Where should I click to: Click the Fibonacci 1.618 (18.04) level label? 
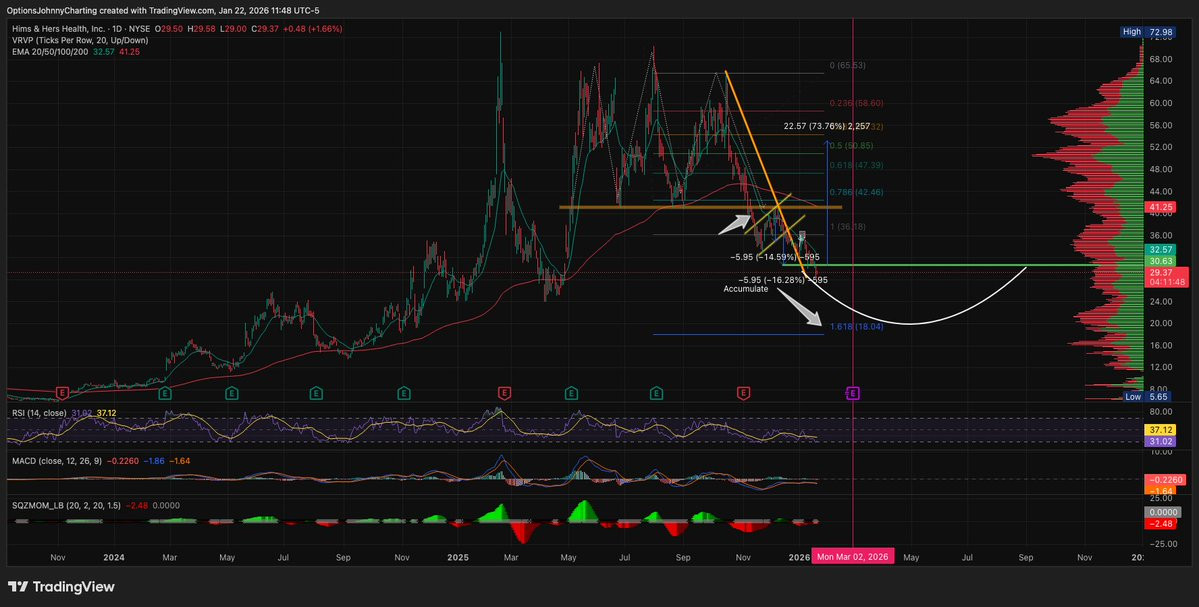(x=857, y=326)
